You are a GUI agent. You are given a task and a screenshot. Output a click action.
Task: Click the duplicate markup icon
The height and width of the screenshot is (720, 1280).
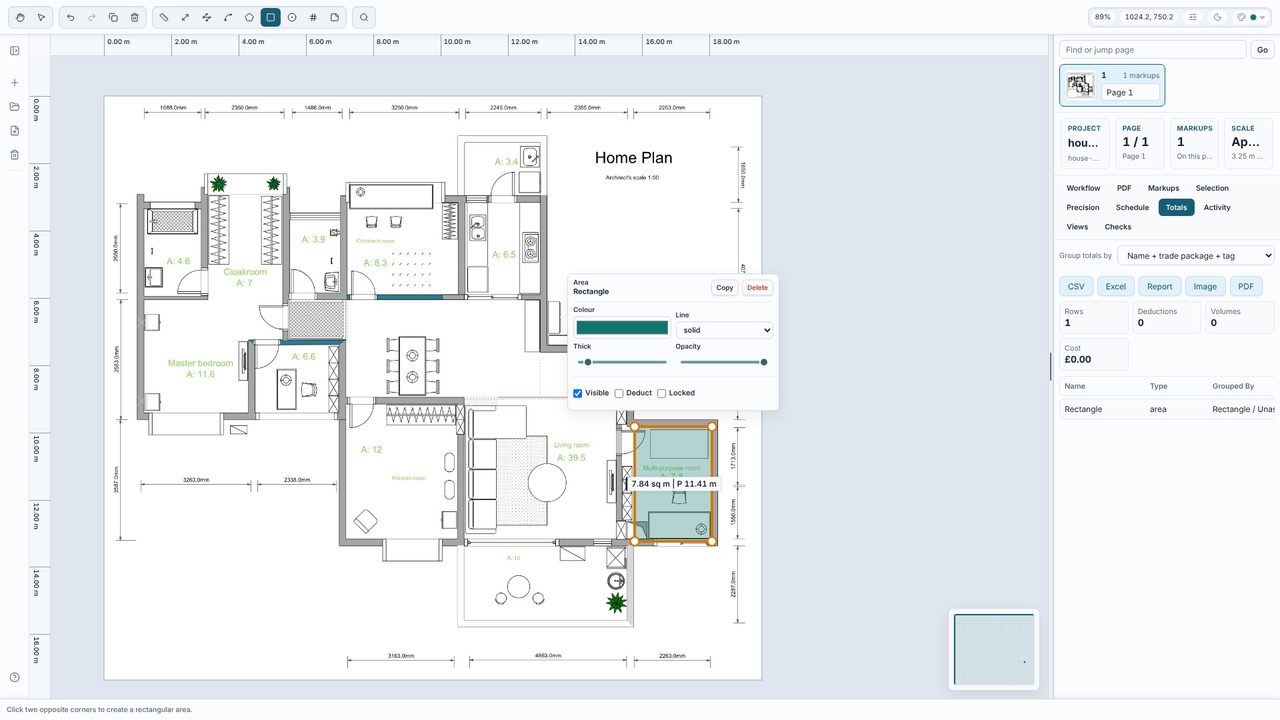pos(113,17)
